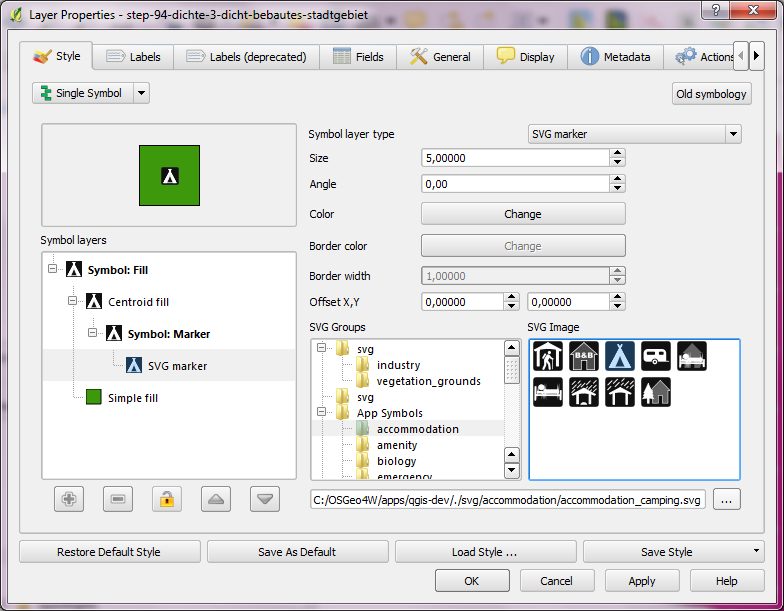This screenshot has height=611, width=784.
Task: Click Change button for marker Color
Action: 522,214
